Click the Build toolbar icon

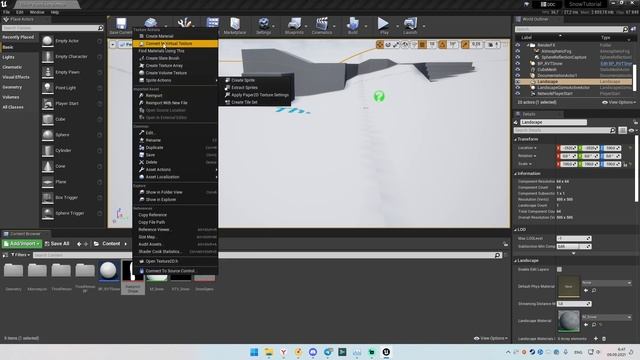pos(353,24)
